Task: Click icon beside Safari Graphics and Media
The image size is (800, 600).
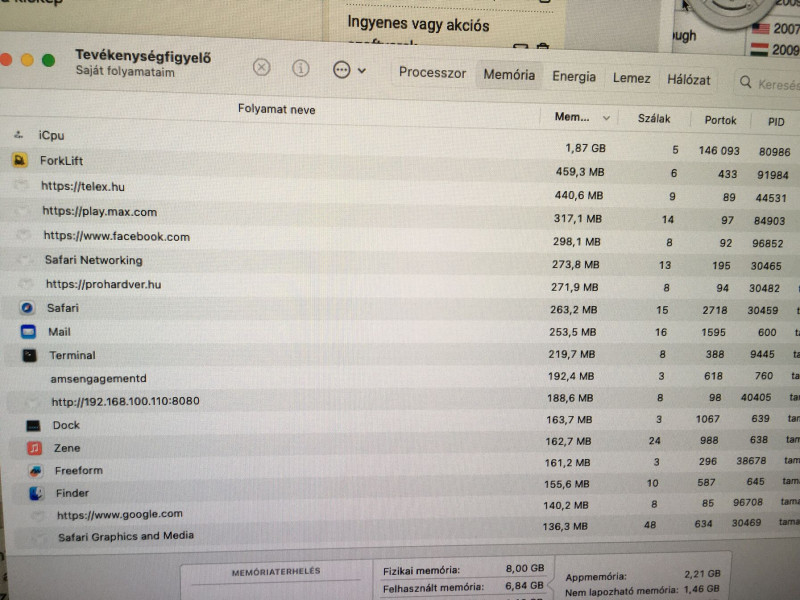Action: (x=38, y=537)
